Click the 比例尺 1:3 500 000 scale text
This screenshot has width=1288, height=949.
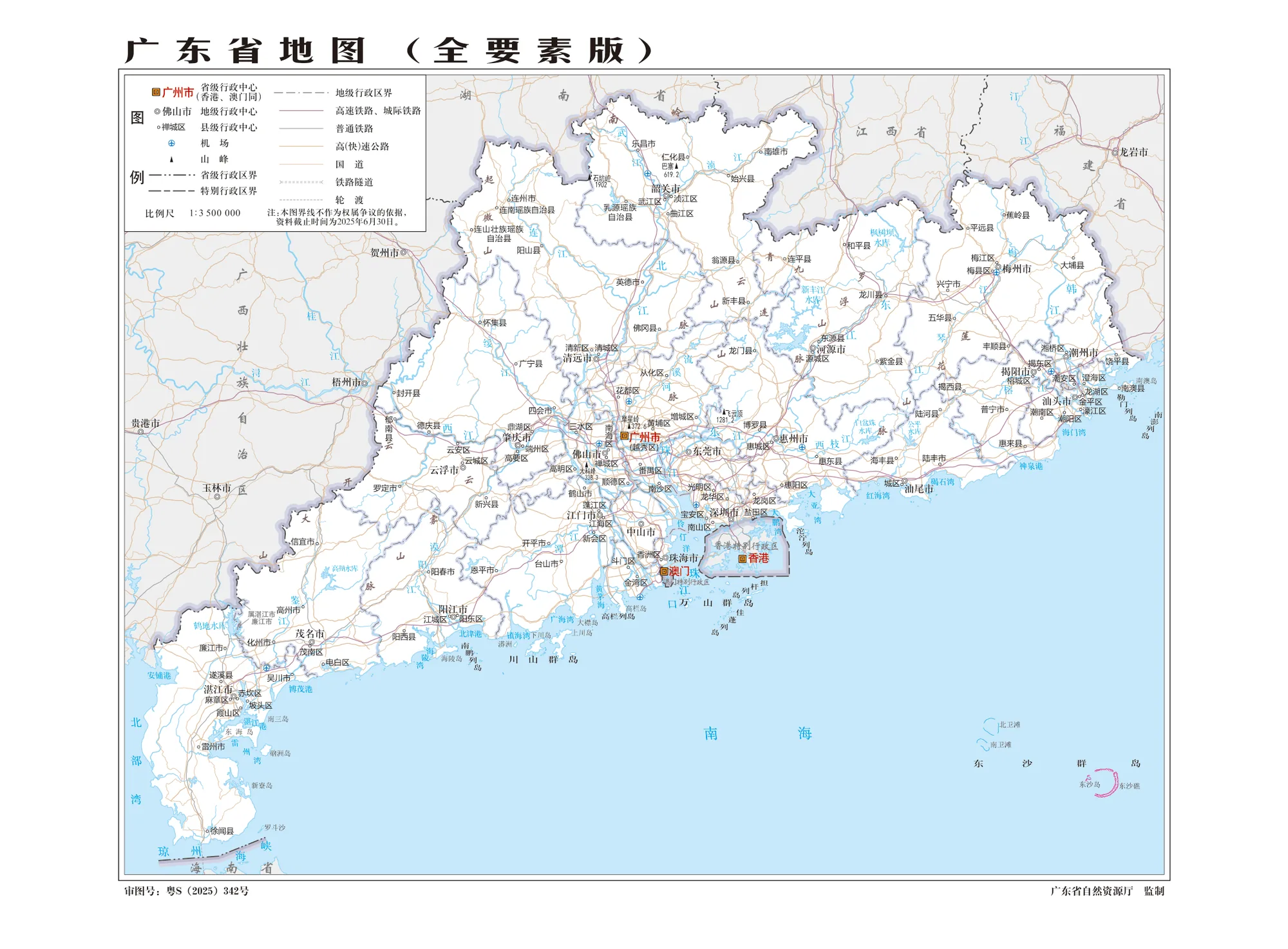click(x=193, y=213)
